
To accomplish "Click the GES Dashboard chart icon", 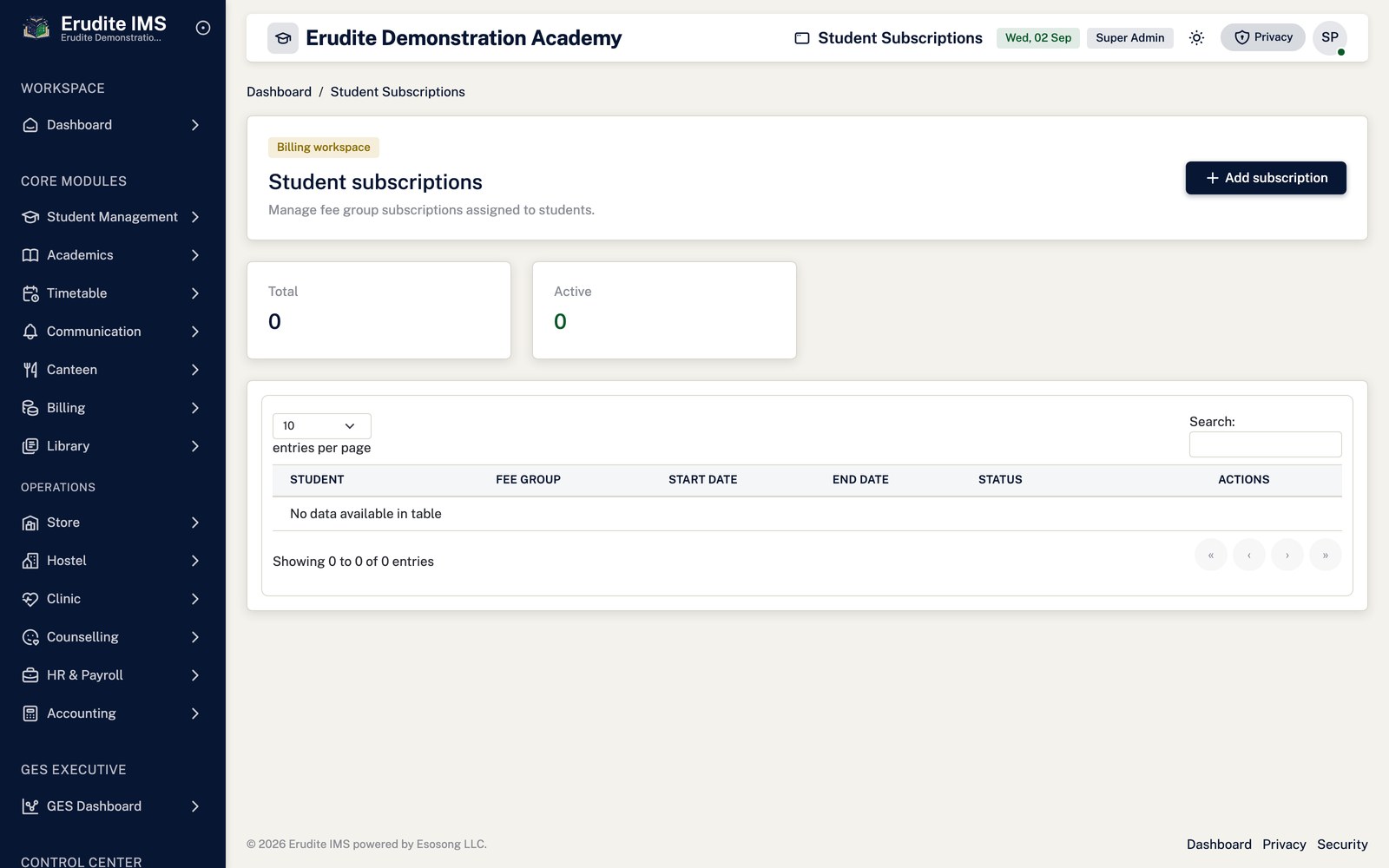I will 30,806.
